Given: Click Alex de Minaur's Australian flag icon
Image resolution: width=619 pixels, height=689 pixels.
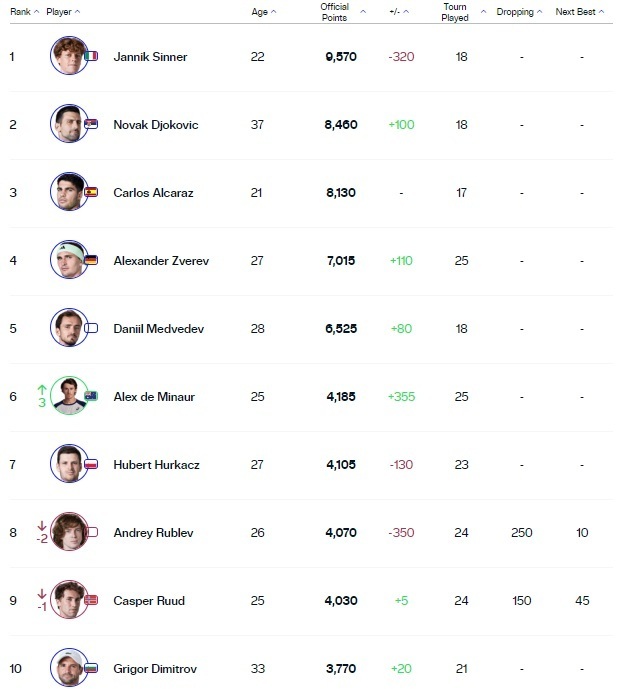Looking at the screenshot, I should coord(92,396).
